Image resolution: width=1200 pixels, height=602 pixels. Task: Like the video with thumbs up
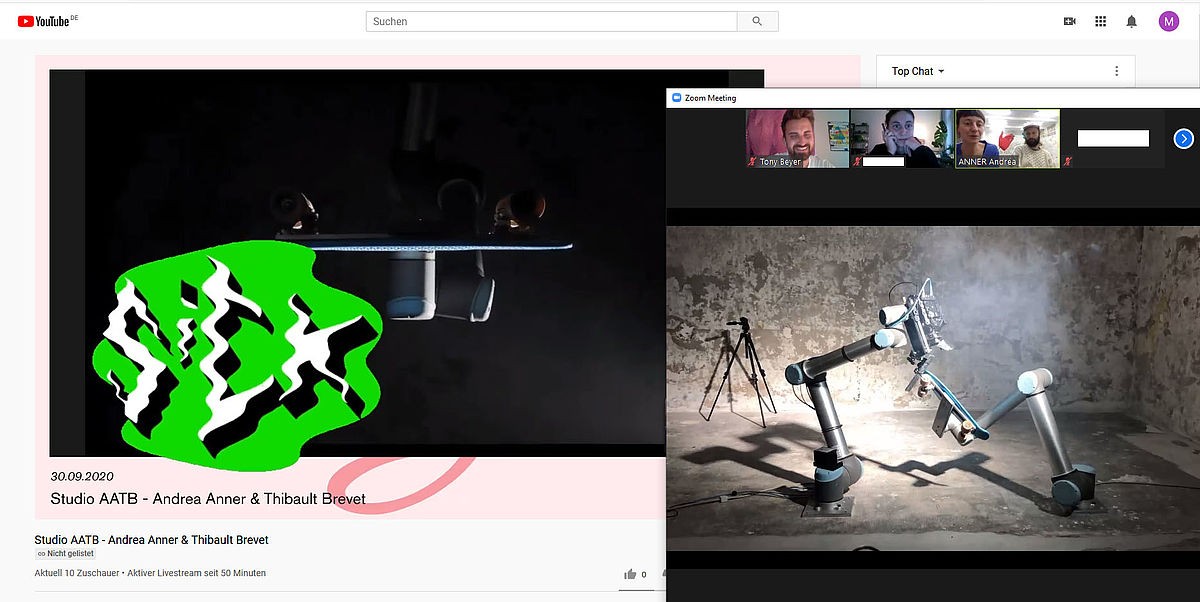[x=630, y=574]
